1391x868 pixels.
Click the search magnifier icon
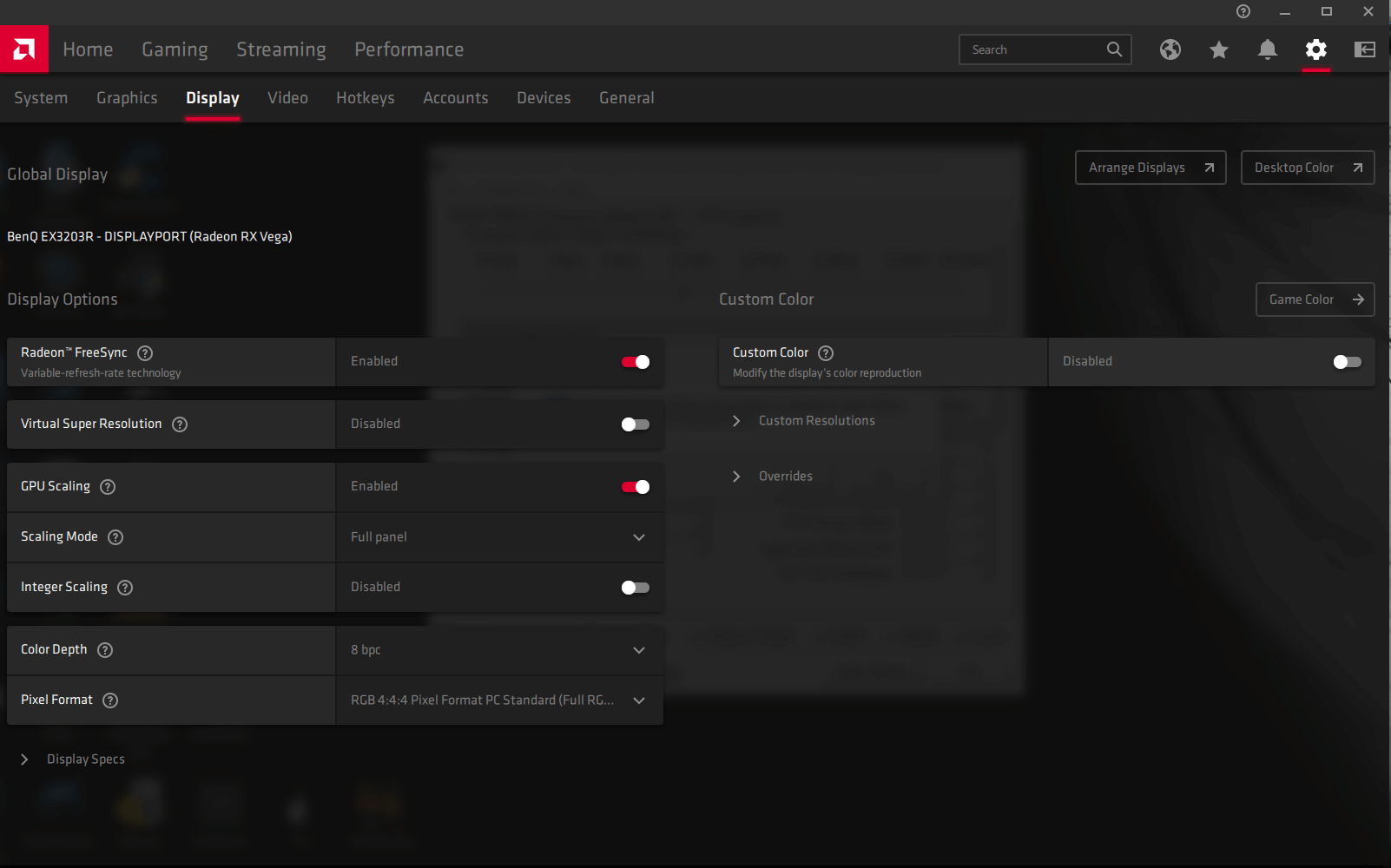(1114, 49)
